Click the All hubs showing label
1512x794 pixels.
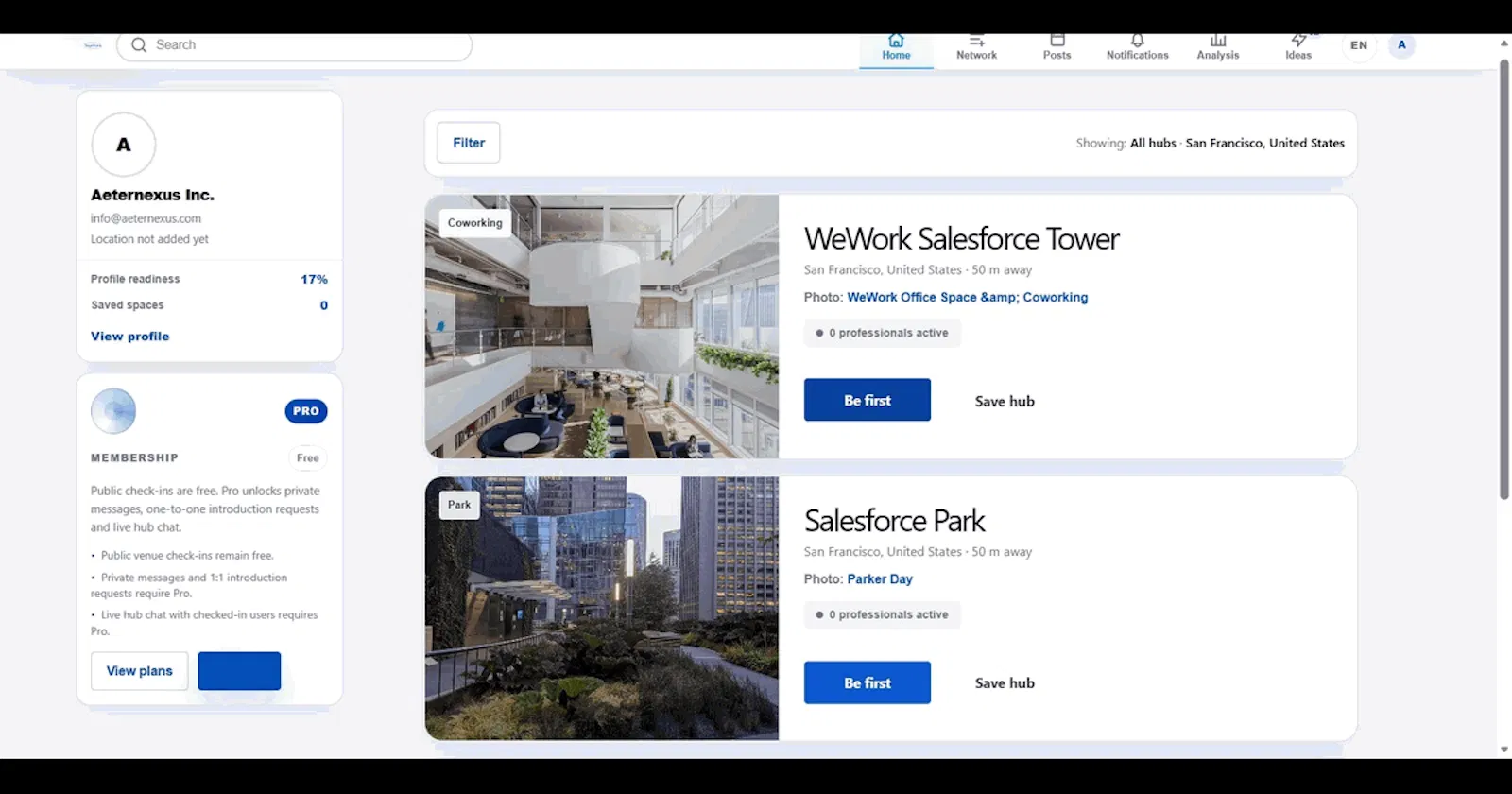click(x=1153, y=144)
